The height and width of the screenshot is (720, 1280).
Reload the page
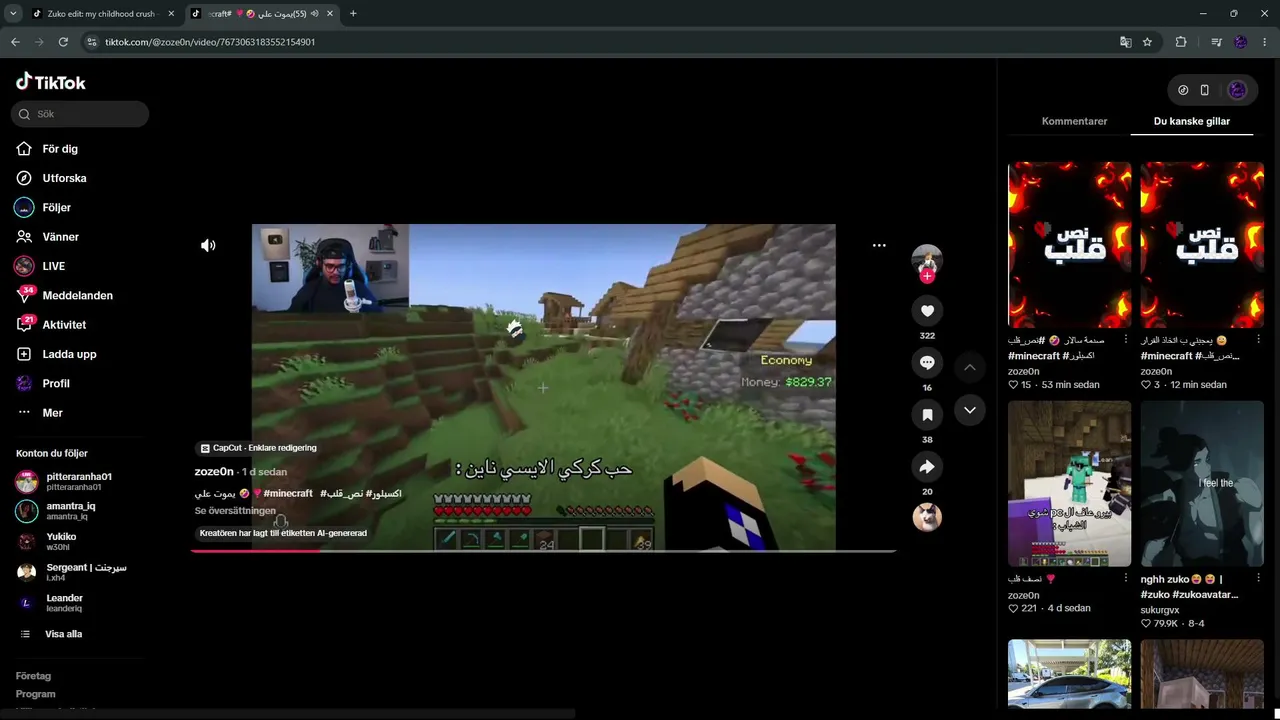tap(63, 42)
